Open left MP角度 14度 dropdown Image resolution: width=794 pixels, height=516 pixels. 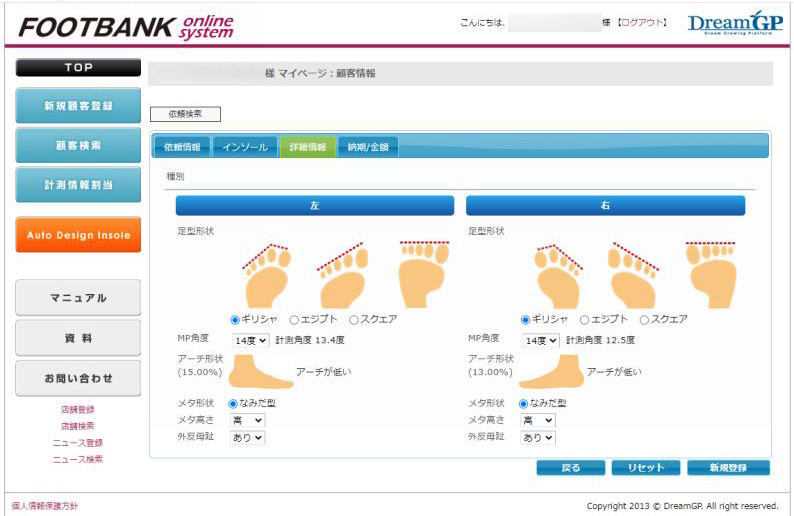pos(250,340)
